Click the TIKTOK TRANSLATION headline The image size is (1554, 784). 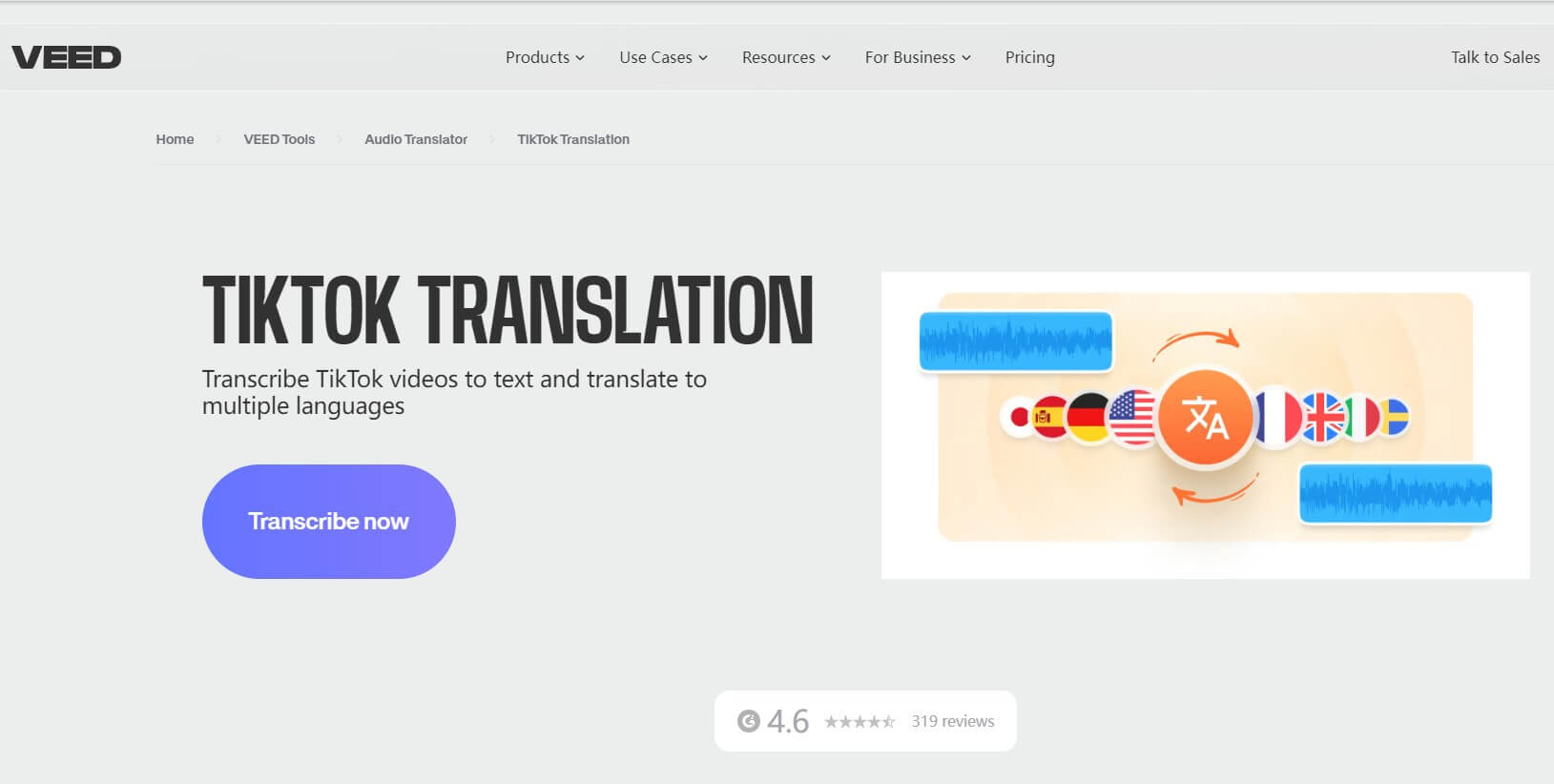[x=508, y=310]
